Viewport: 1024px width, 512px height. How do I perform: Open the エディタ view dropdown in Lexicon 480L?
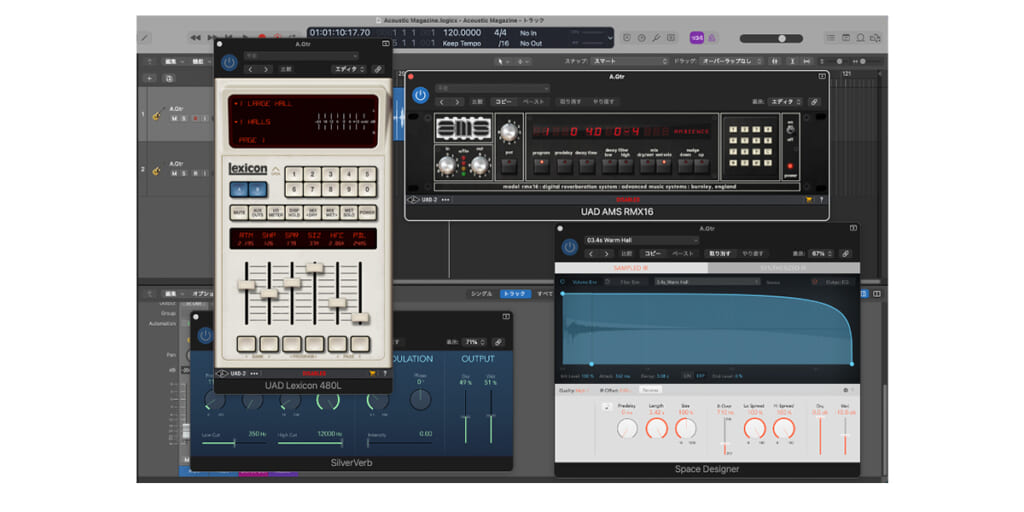350,69
